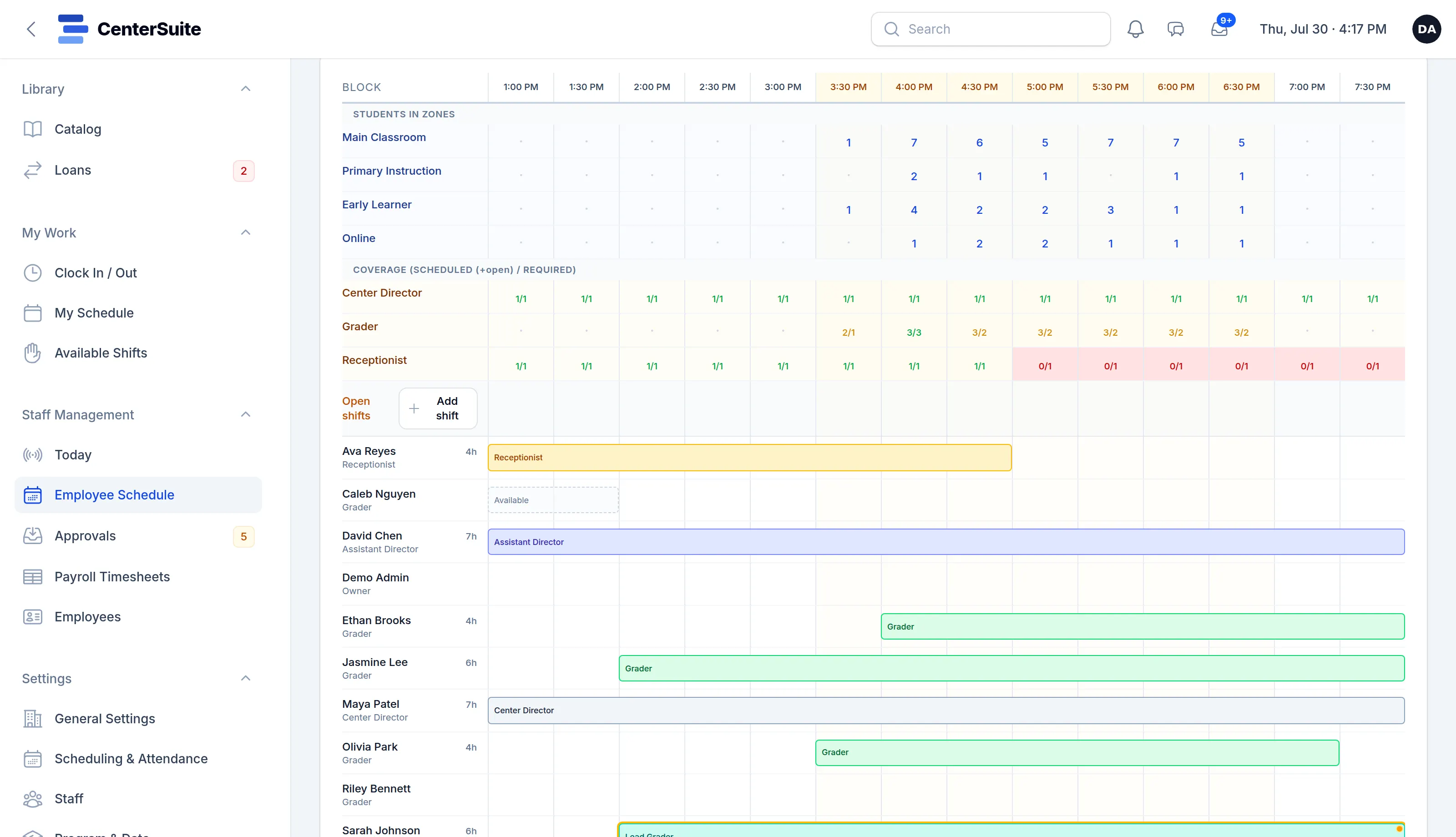Select Ava Reyes' Receptionist shift bar

[x=749, y=458]
